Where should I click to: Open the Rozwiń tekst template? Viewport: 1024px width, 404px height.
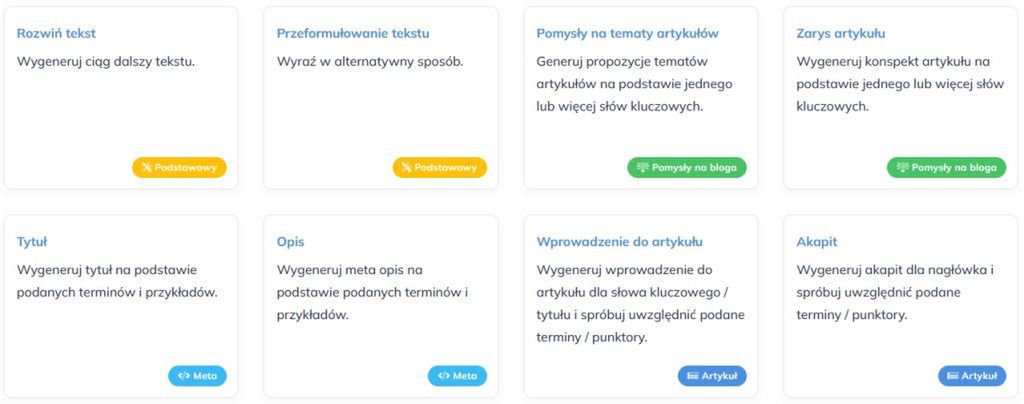point(56,33)
